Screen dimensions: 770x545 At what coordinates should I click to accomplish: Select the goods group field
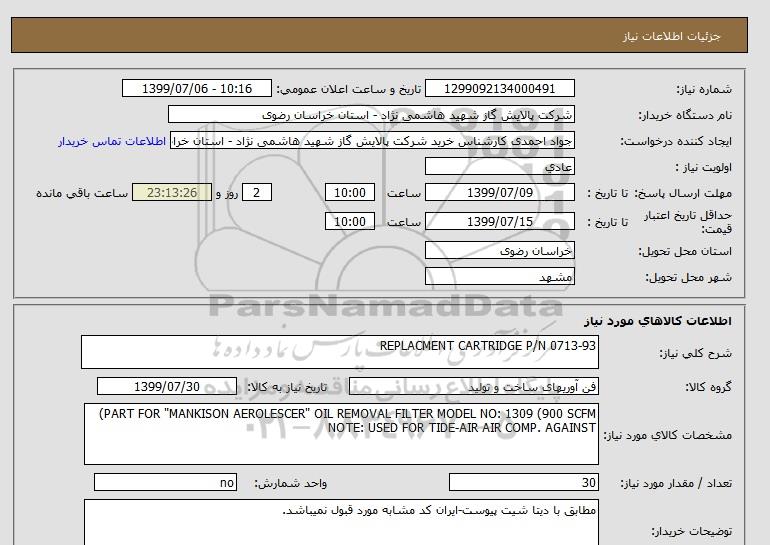pyautogui.click(x=500, y=387)
